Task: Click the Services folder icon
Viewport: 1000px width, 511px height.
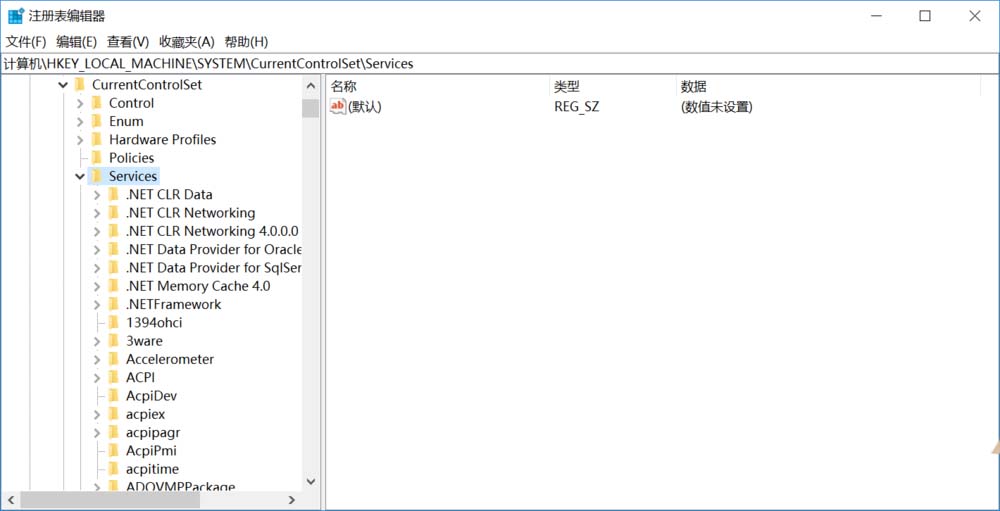Action: (x=96, y=176)
